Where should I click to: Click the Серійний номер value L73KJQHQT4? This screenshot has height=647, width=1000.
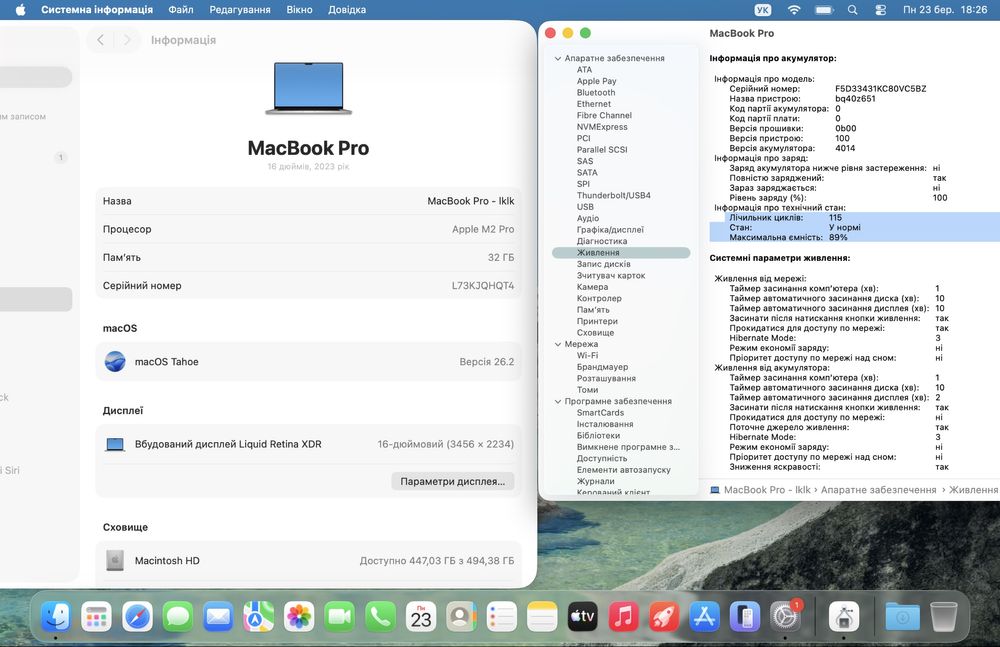tap(483, 285)
